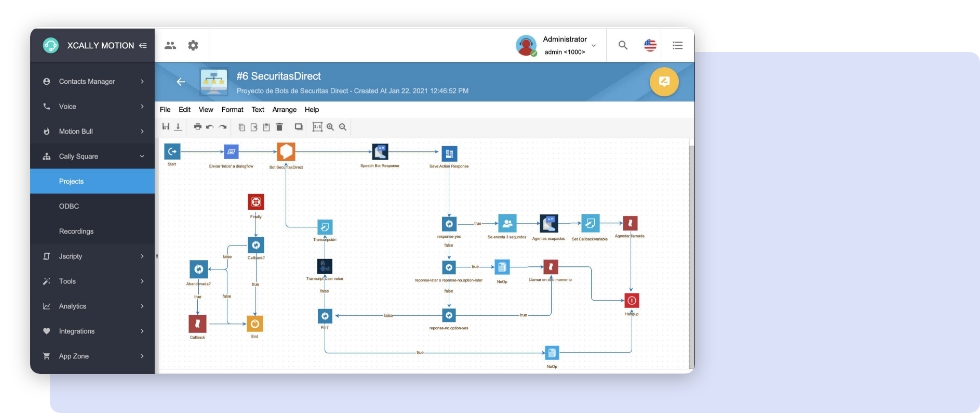Viewport: 980px width, 413px height.
Task: Select Projects in the sidebar
Action: pos(92,181)
